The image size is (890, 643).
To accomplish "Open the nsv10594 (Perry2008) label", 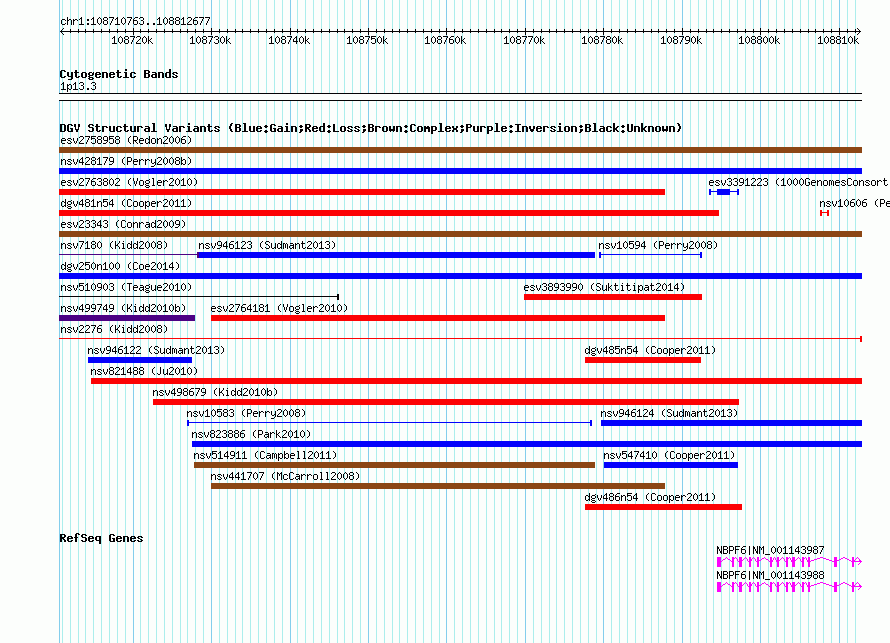I will coord(658,245).
